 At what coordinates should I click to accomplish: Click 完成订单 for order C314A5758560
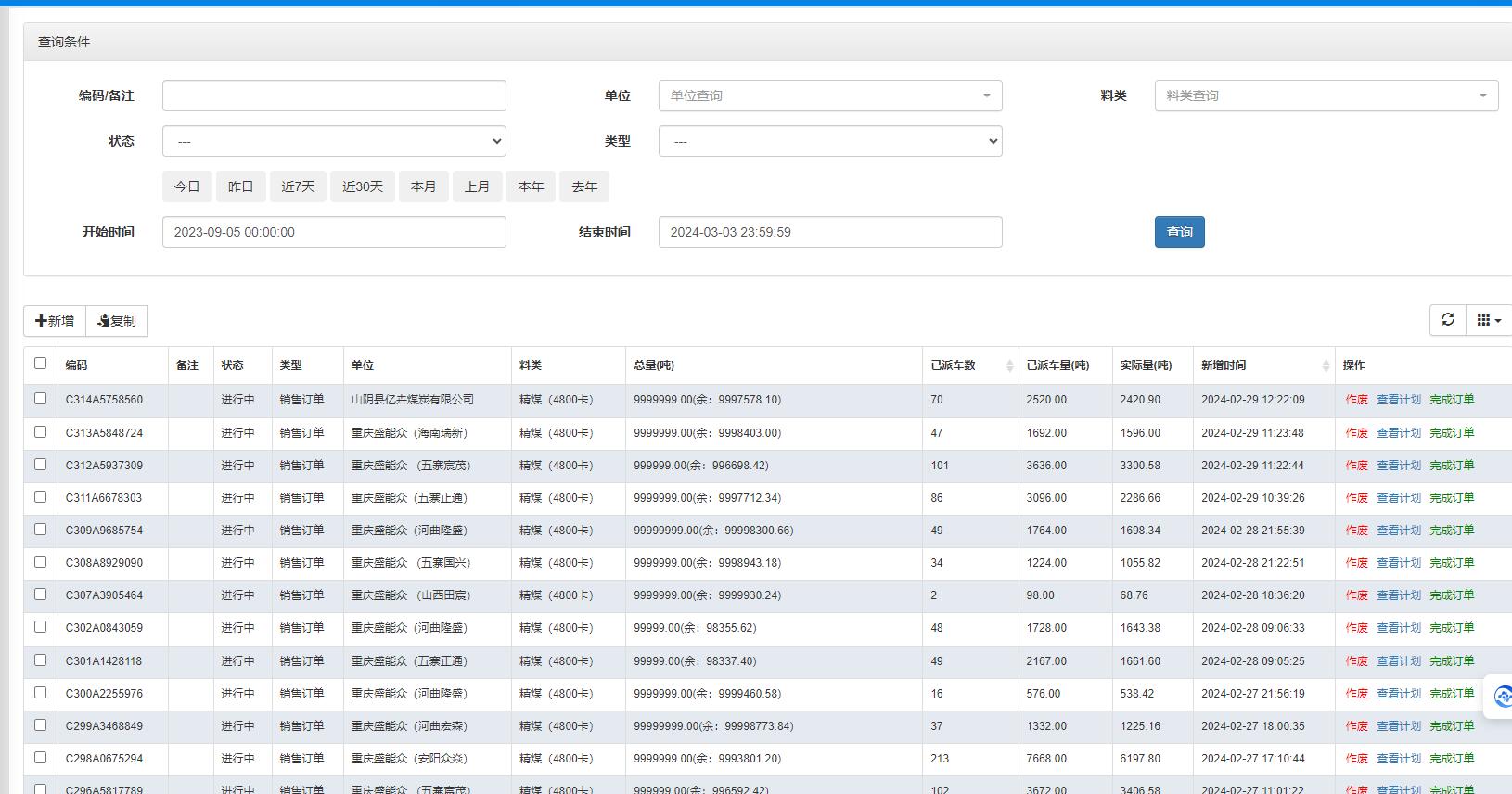1452,400
